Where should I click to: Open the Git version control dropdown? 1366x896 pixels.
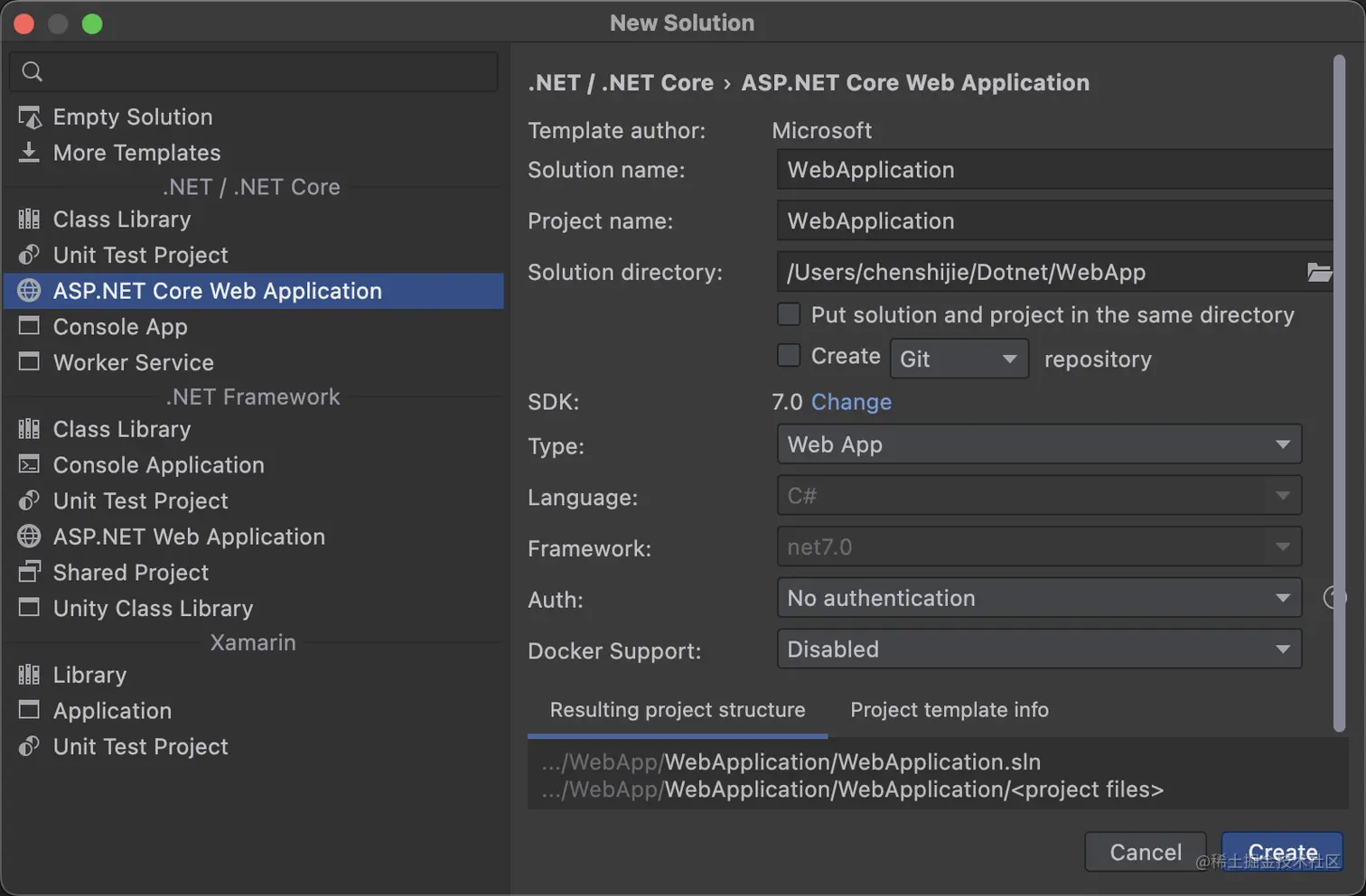(x=959, y=359)
